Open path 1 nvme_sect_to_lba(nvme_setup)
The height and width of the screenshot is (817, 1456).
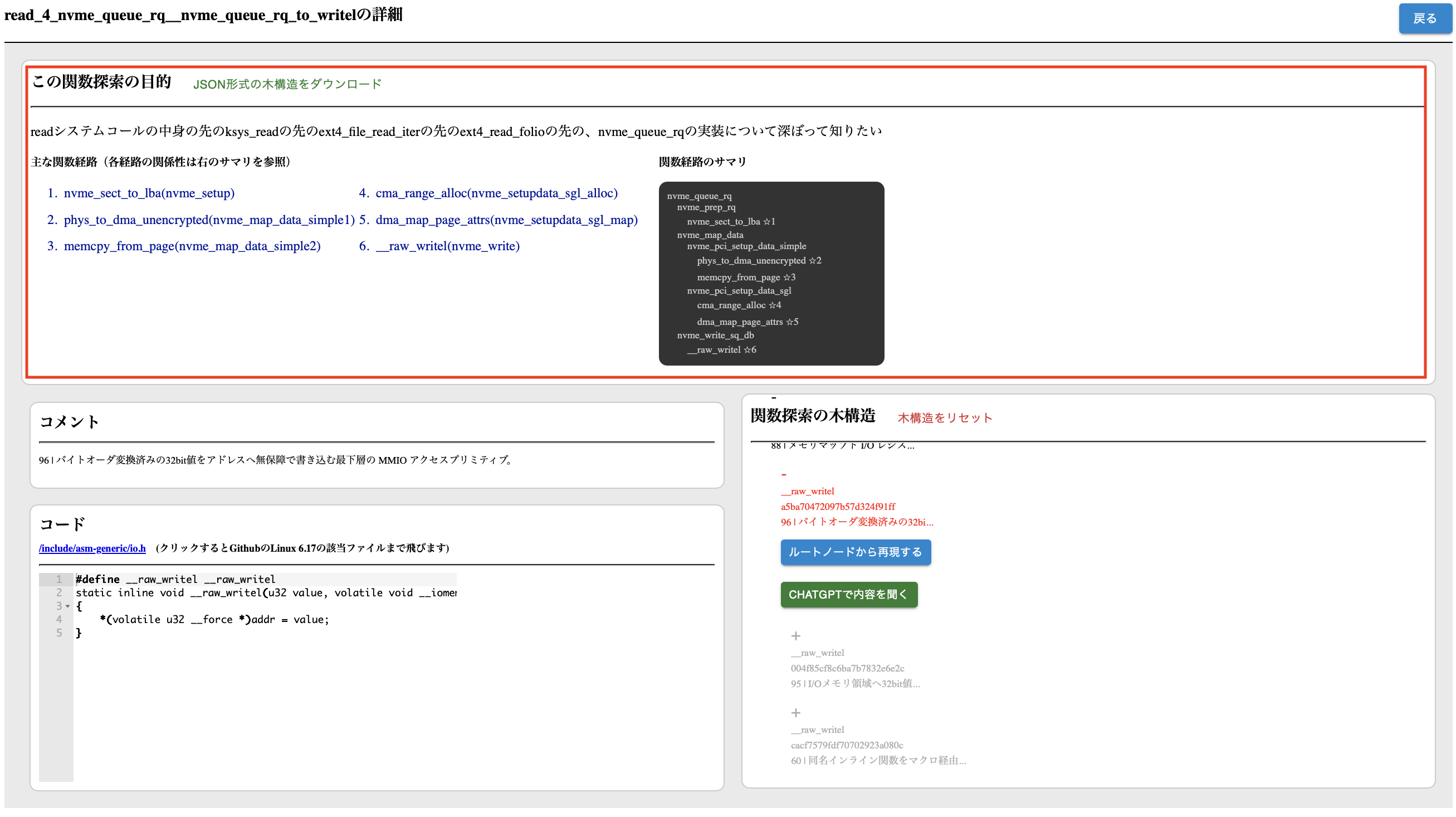coord(149,193)
